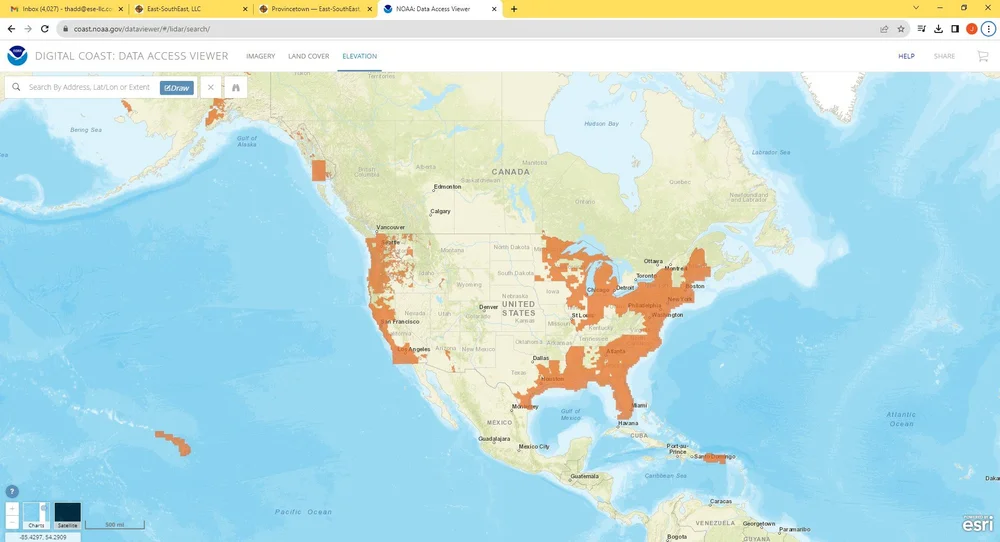Click the NOAA logo in the header
The height and width of the screenshot is (542, 1000).
17,55
